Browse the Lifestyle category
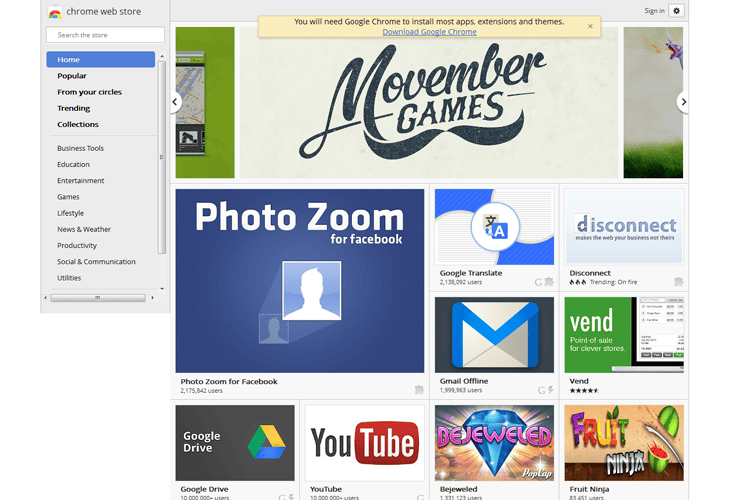Image resolution: width=730 pixels, height=500 pixels. pos(71,213)
